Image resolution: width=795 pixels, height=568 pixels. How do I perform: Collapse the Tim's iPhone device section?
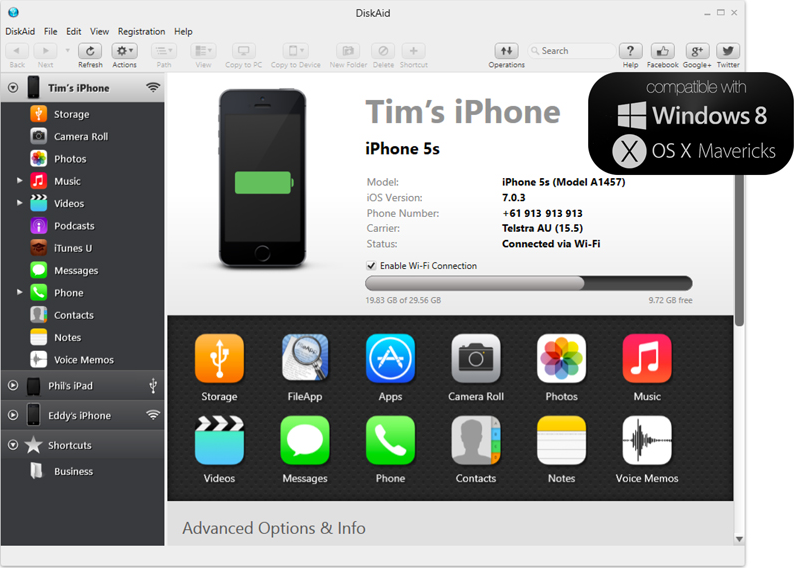[13, 88]
